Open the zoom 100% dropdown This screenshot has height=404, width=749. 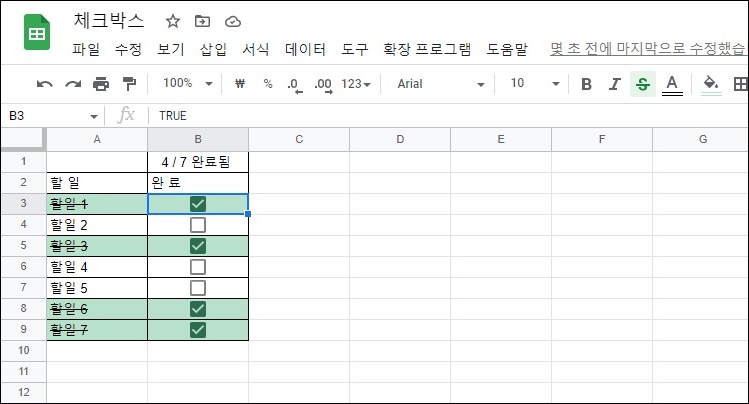187,84
